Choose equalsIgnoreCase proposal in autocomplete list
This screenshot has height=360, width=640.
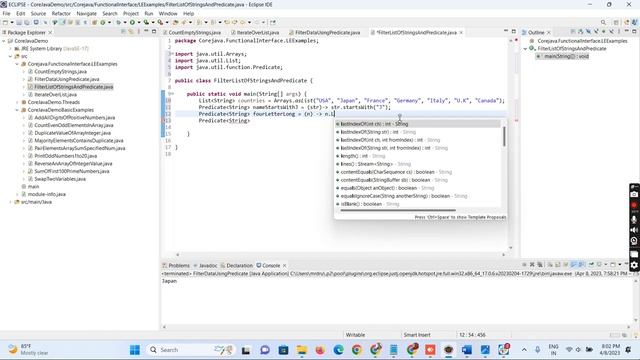point(417,196)
